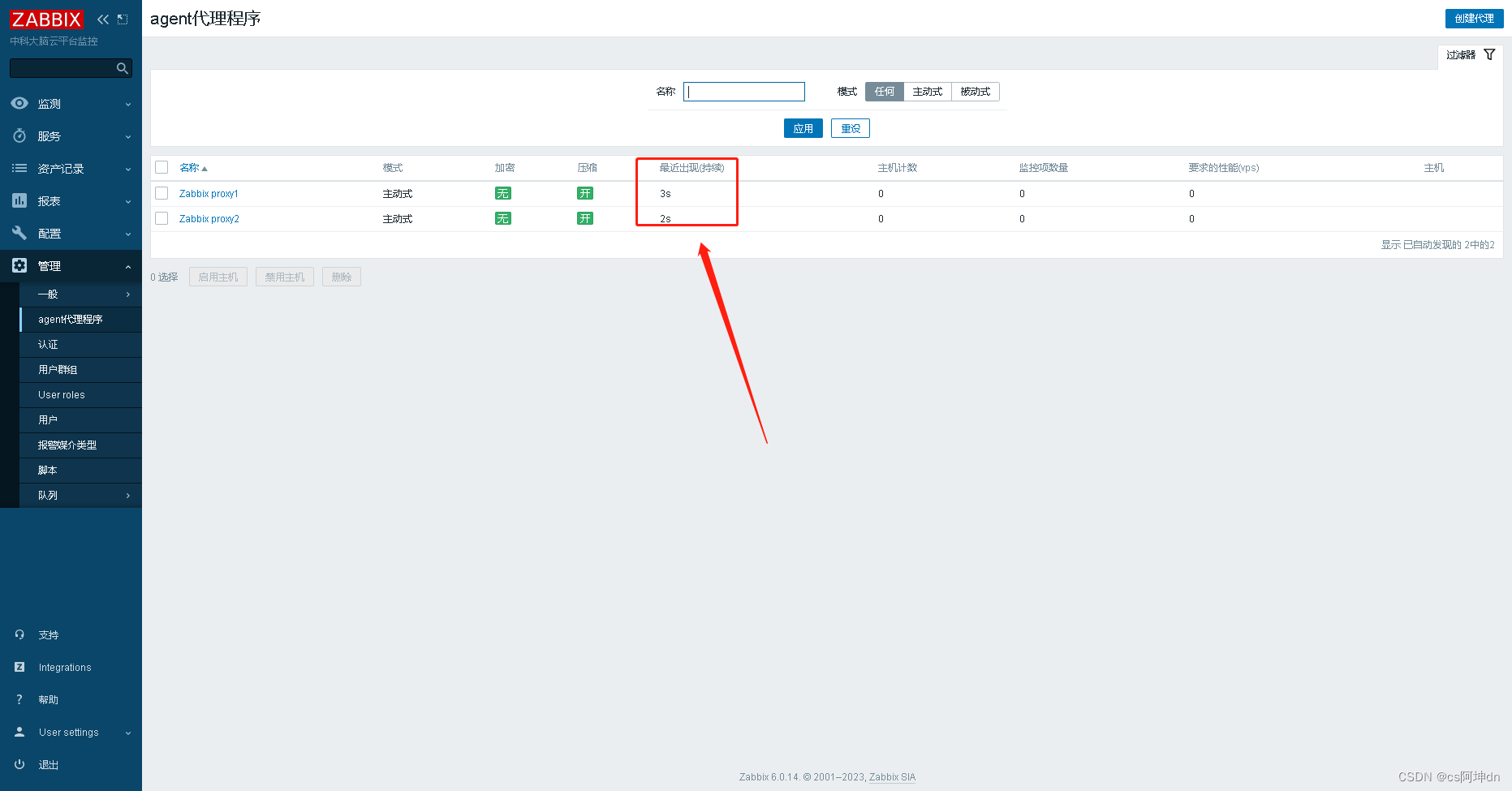This screenshot has height=791, width=1512.
Task: Select 被动式 mode filter option
Action: [976, 92]
